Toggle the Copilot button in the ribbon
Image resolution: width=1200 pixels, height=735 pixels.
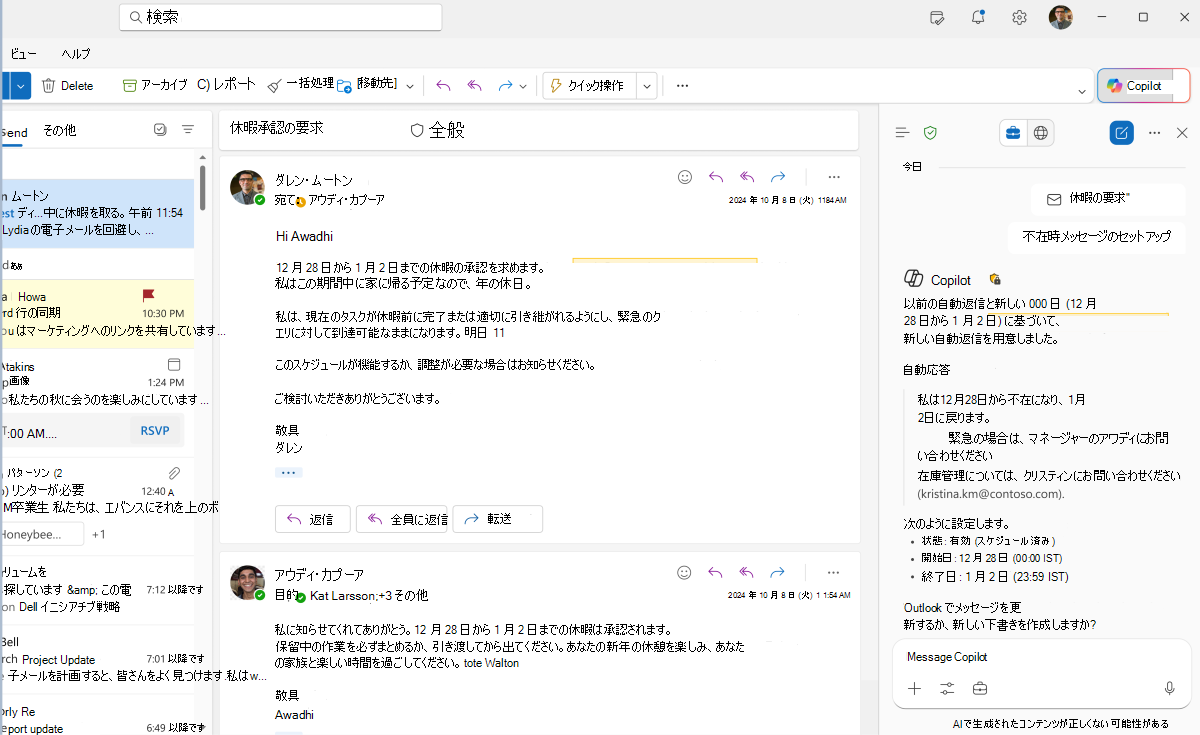coord(1144,86)
